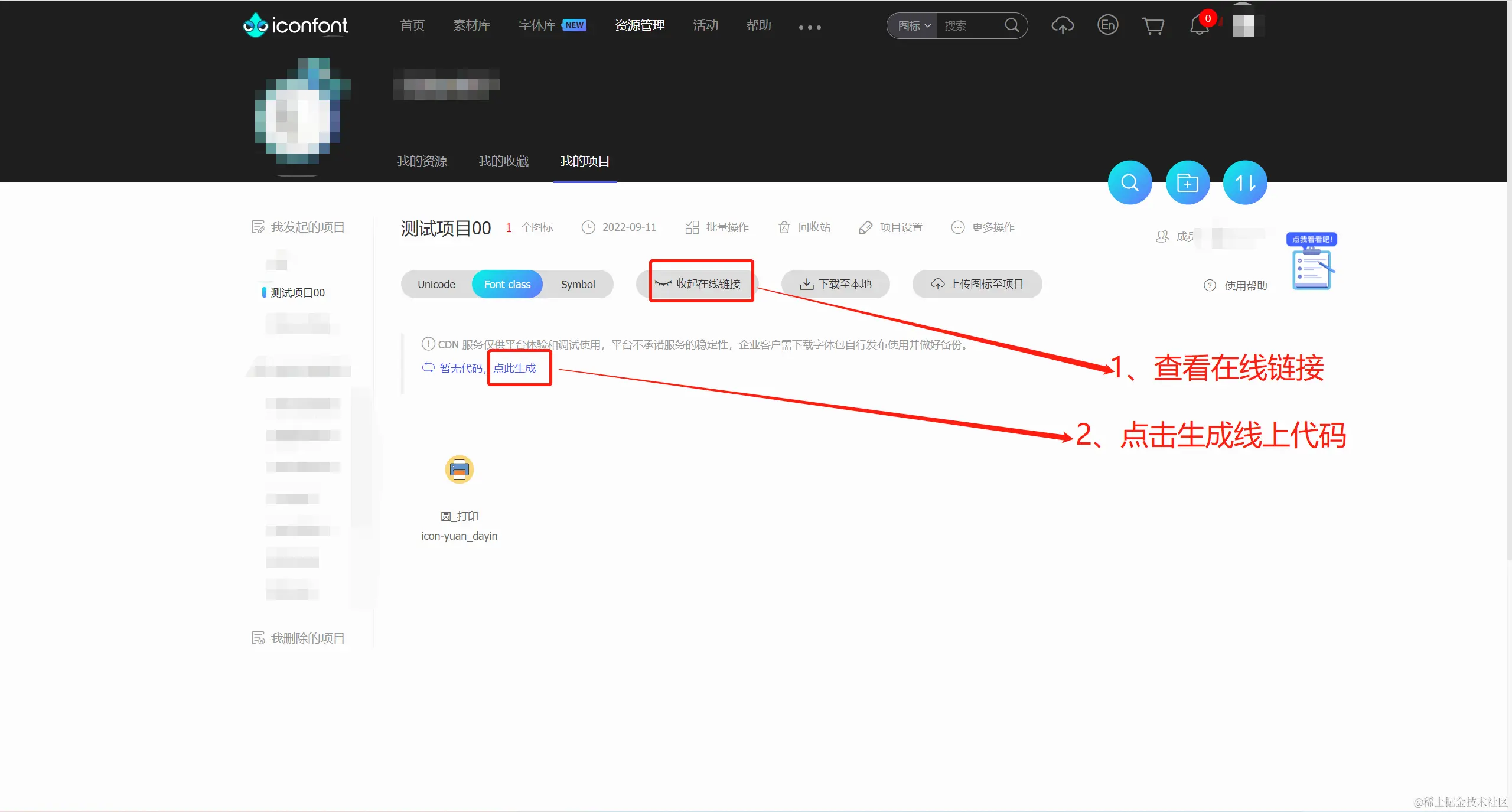
Task: Click 点此生成 link
Action: 514,368
